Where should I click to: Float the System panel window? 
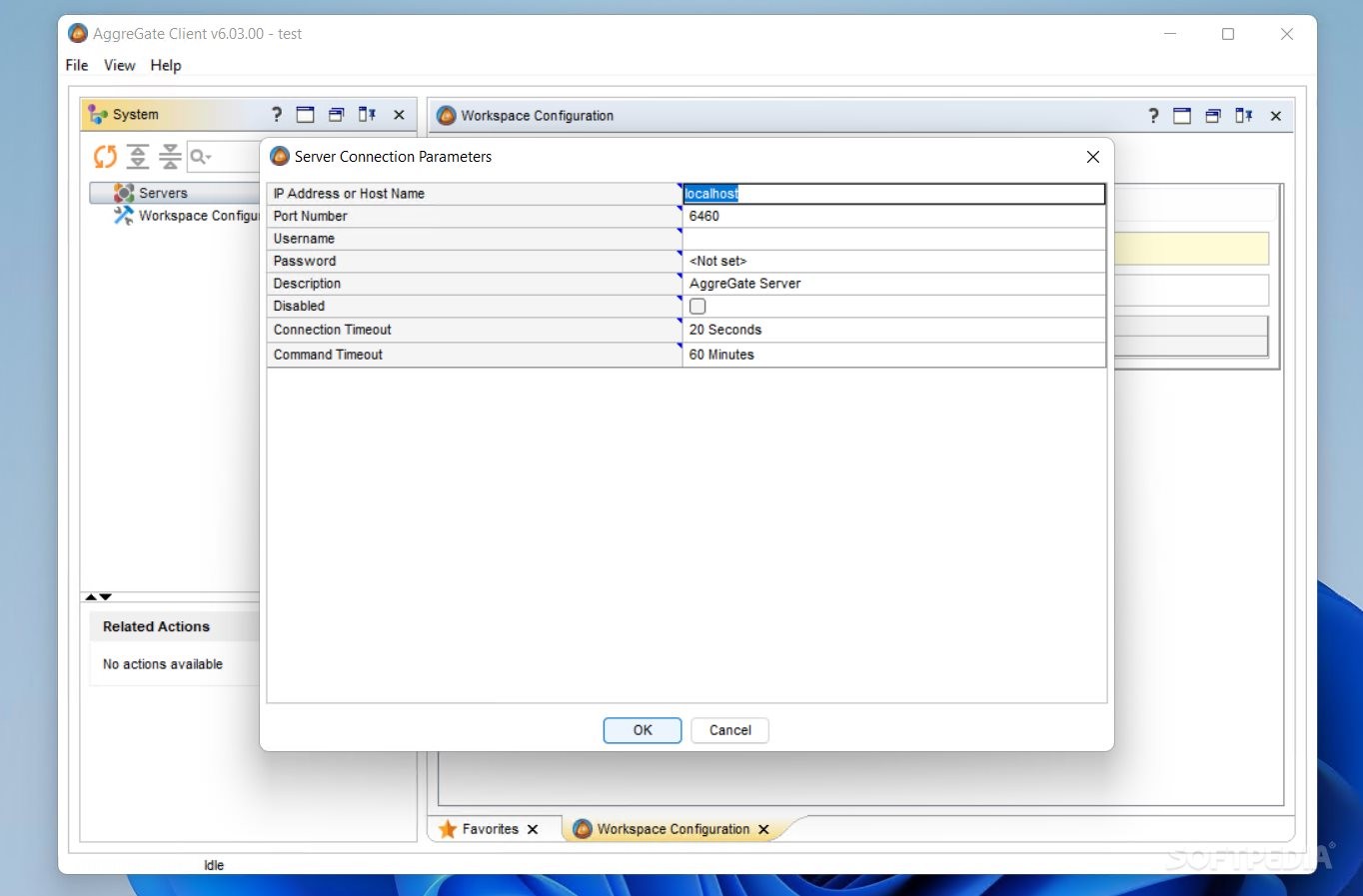[337, 115]
